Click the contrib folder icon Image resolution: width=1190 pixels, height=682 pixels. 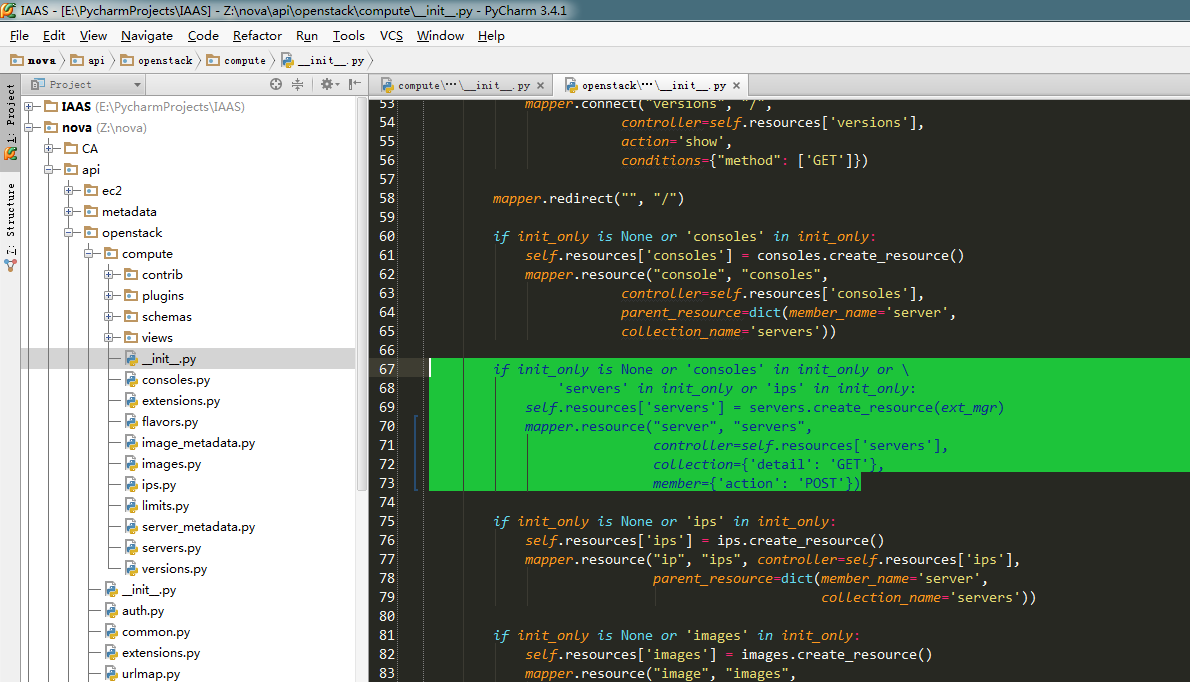(131, 275)
